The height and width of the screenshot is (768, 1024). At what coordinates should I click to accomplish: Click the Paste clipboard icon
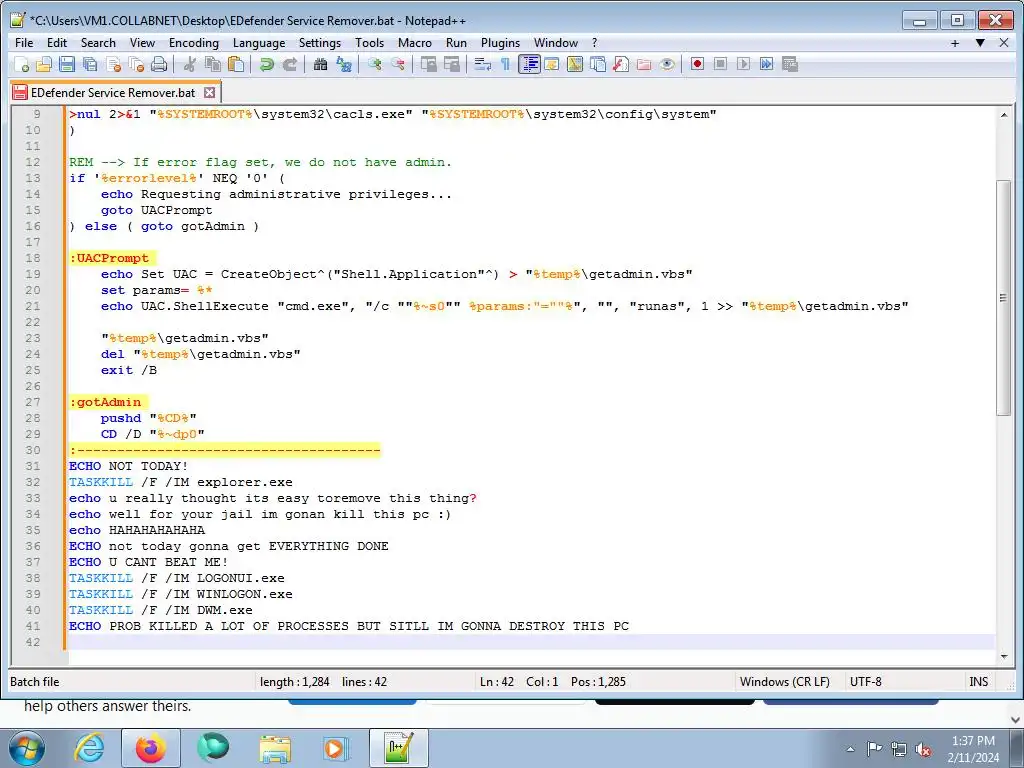coord(236,64)
